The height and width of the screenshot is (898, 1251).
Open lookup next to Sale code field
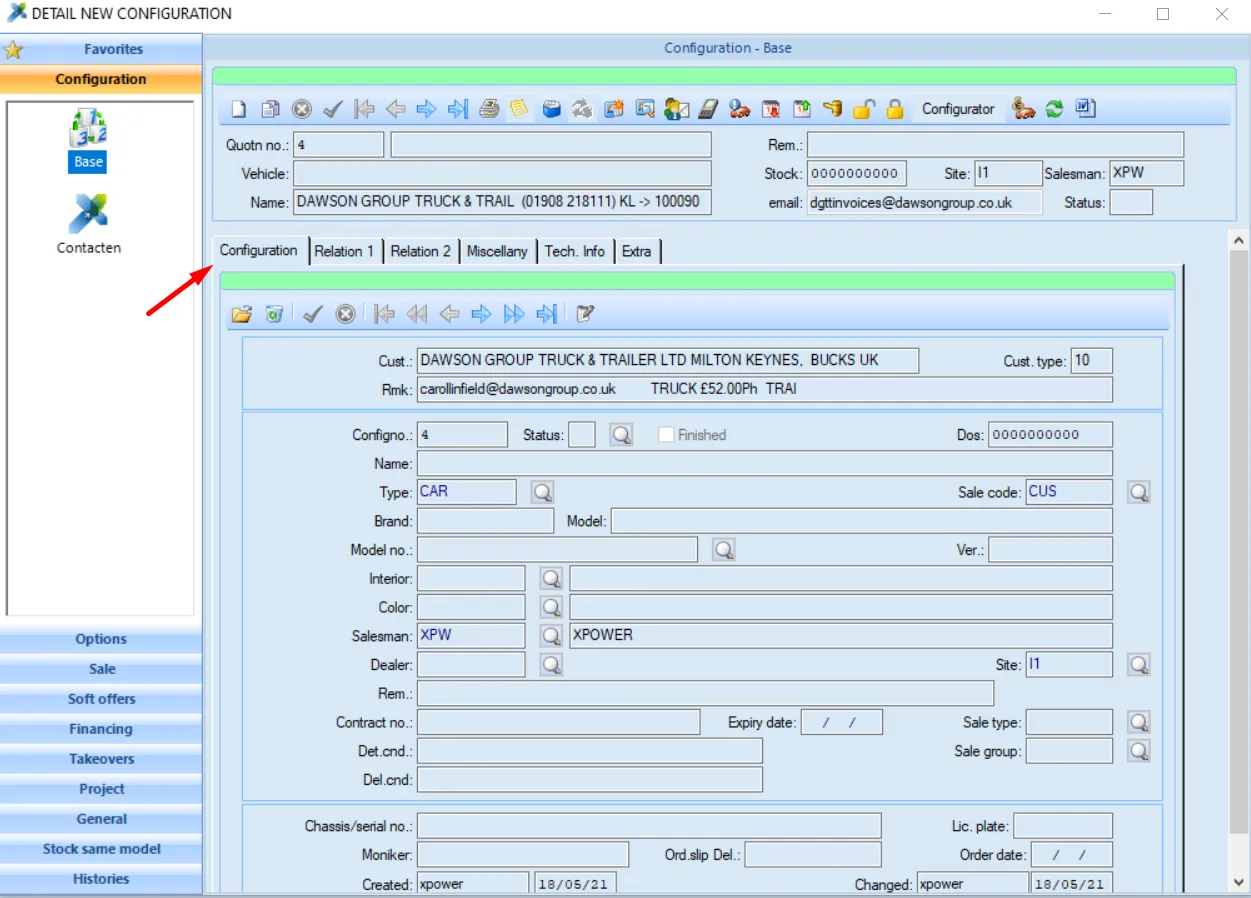click(x=1138, y=492)
